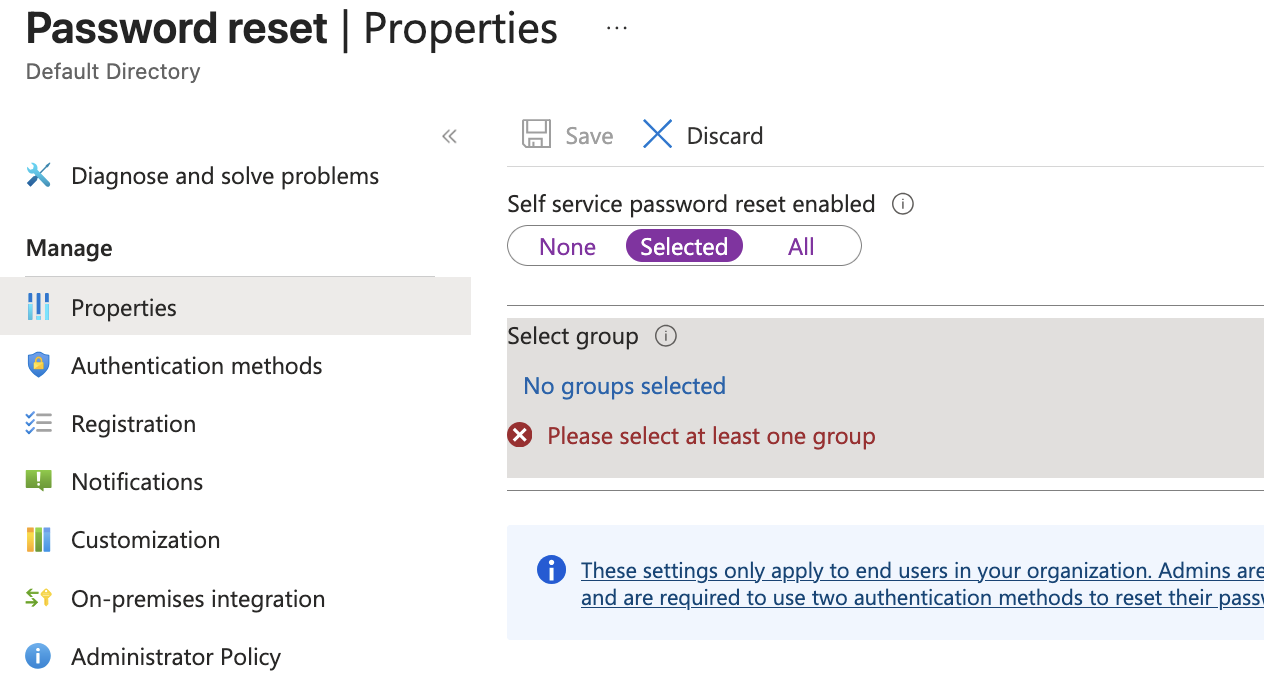
Task: Click the Default Directory subtitle
Action: point(113,72)
